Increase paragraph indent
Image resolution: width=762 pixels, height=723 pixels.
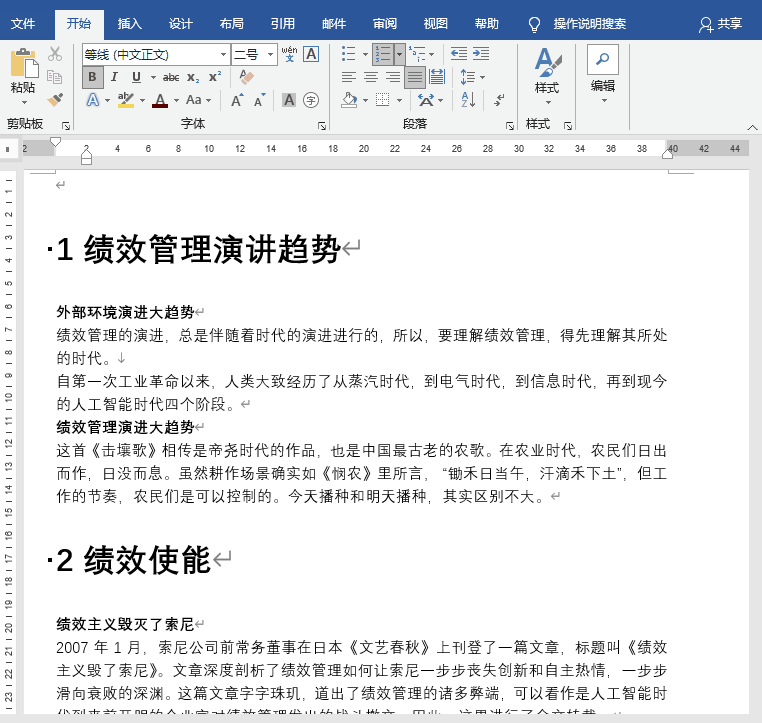482,54
